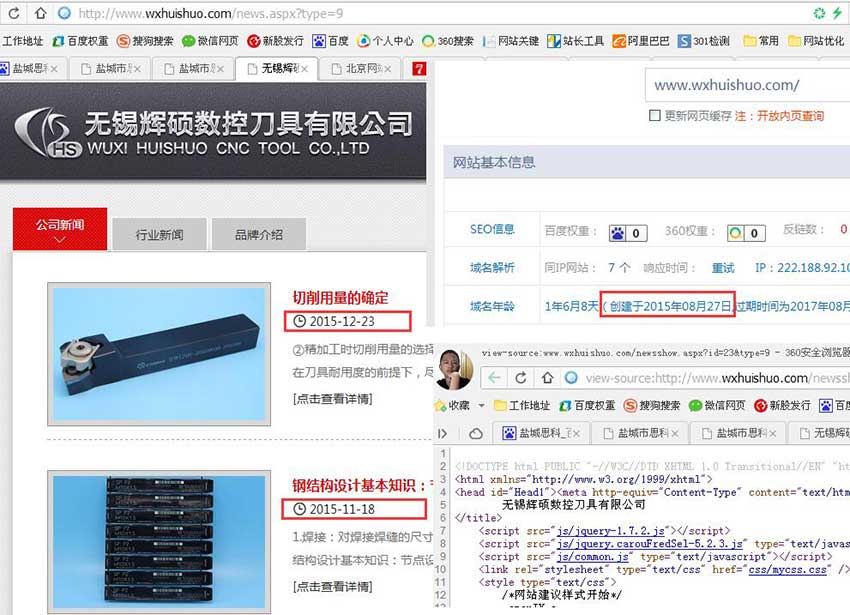Viewport: 850px width, 615px height.
Task: Click the user avatar in lower browser window
Action: coord(456,370)
